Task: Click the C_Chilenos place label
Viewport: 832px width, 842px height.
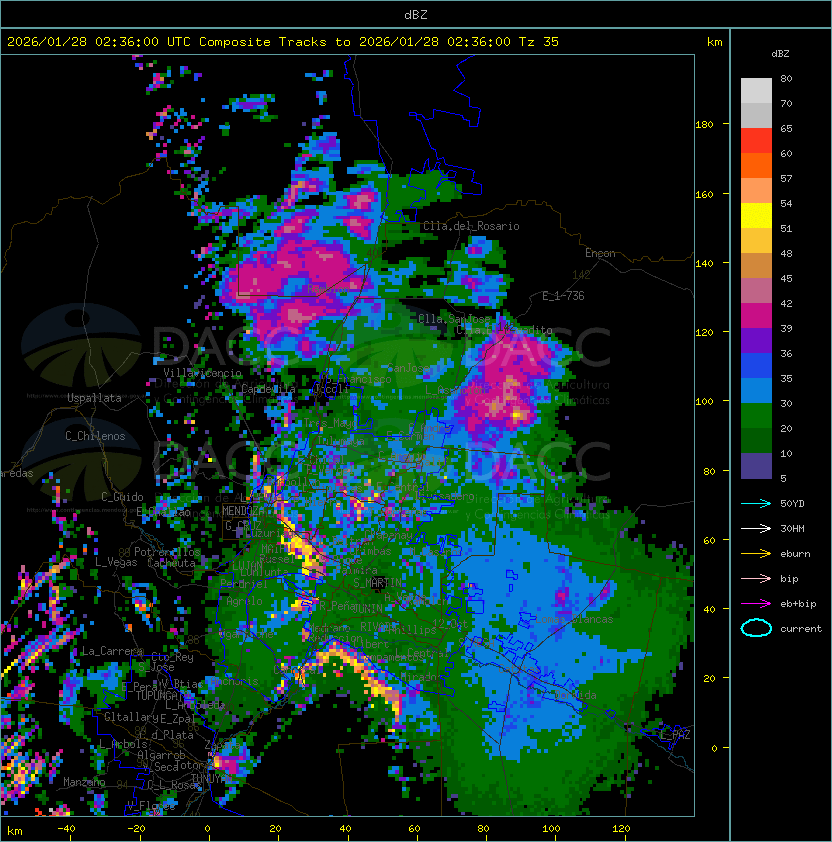Action: tap(95, 436)
